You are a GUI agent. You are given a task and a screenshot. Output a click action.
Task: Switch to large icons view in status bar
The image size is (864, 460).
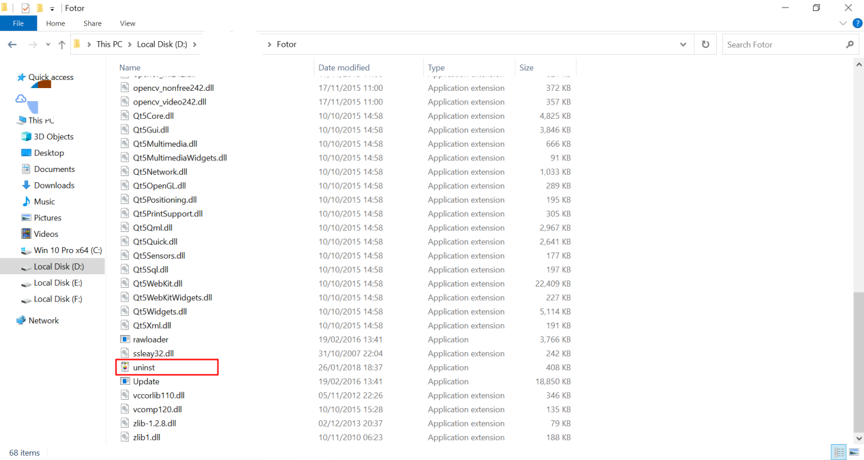tap(853, 453)
